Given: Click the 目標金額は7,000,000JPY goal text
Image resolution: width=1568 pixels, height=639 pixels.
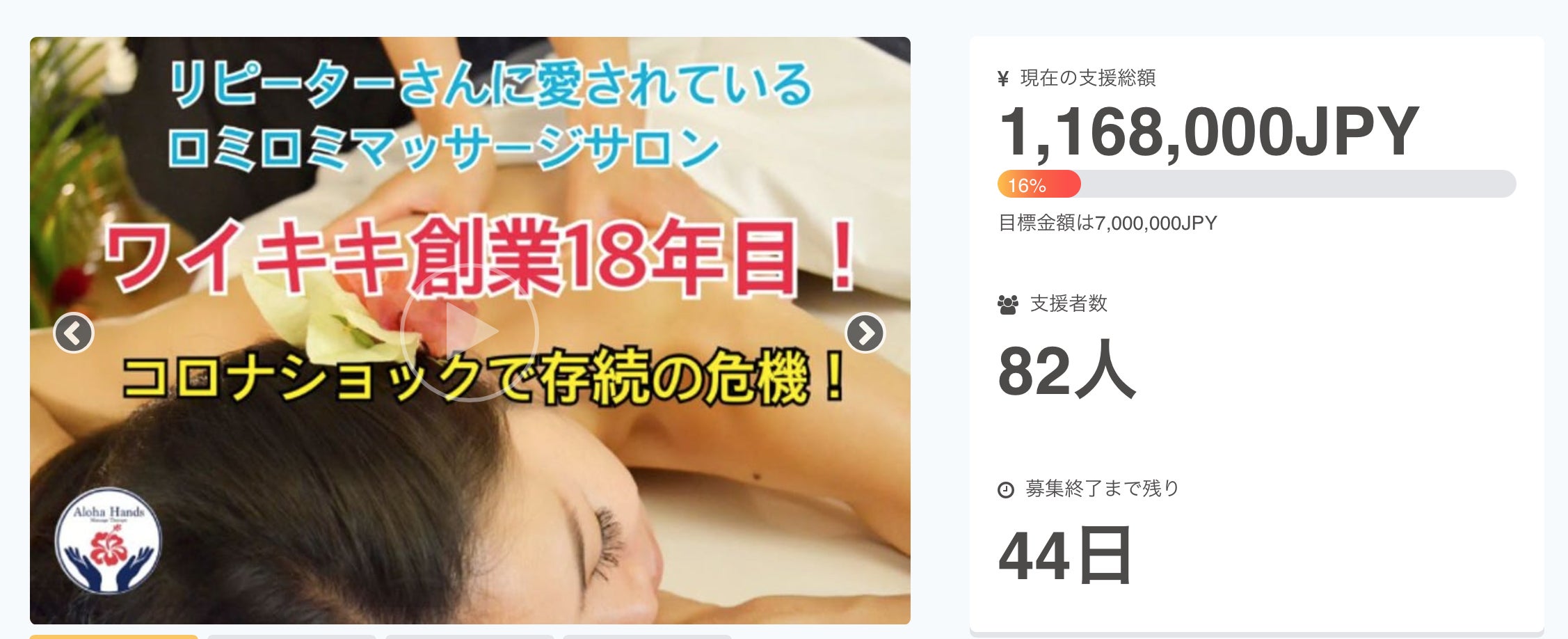Looking at the screenshot, I should point(1107,223).
